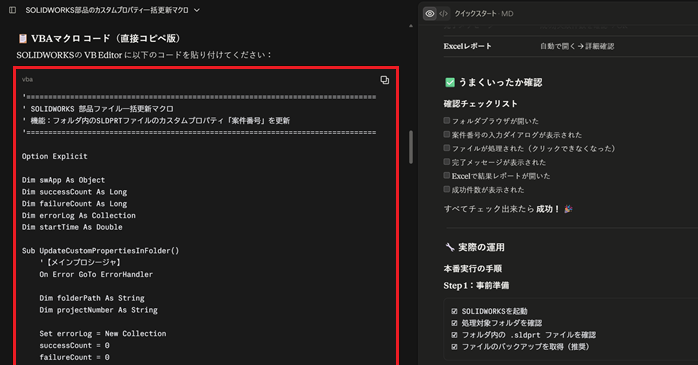Click the 処理対象フォルダを確認 line
Viewport: 698px width, 365px height.
pyautogui.click(x=502, y=323)
